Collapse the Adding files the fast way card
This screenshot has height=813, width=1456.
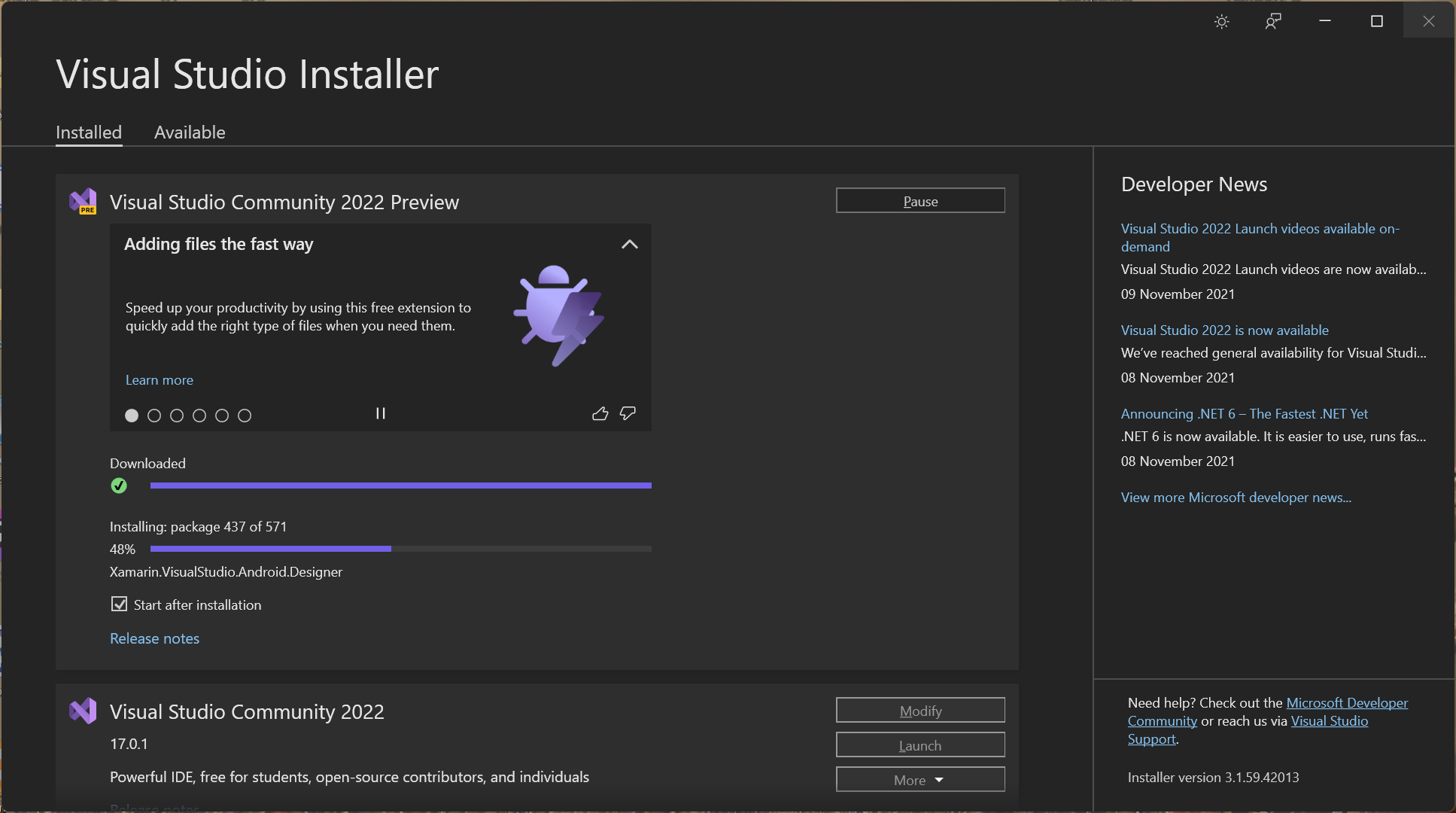click(x=630, y=244)
